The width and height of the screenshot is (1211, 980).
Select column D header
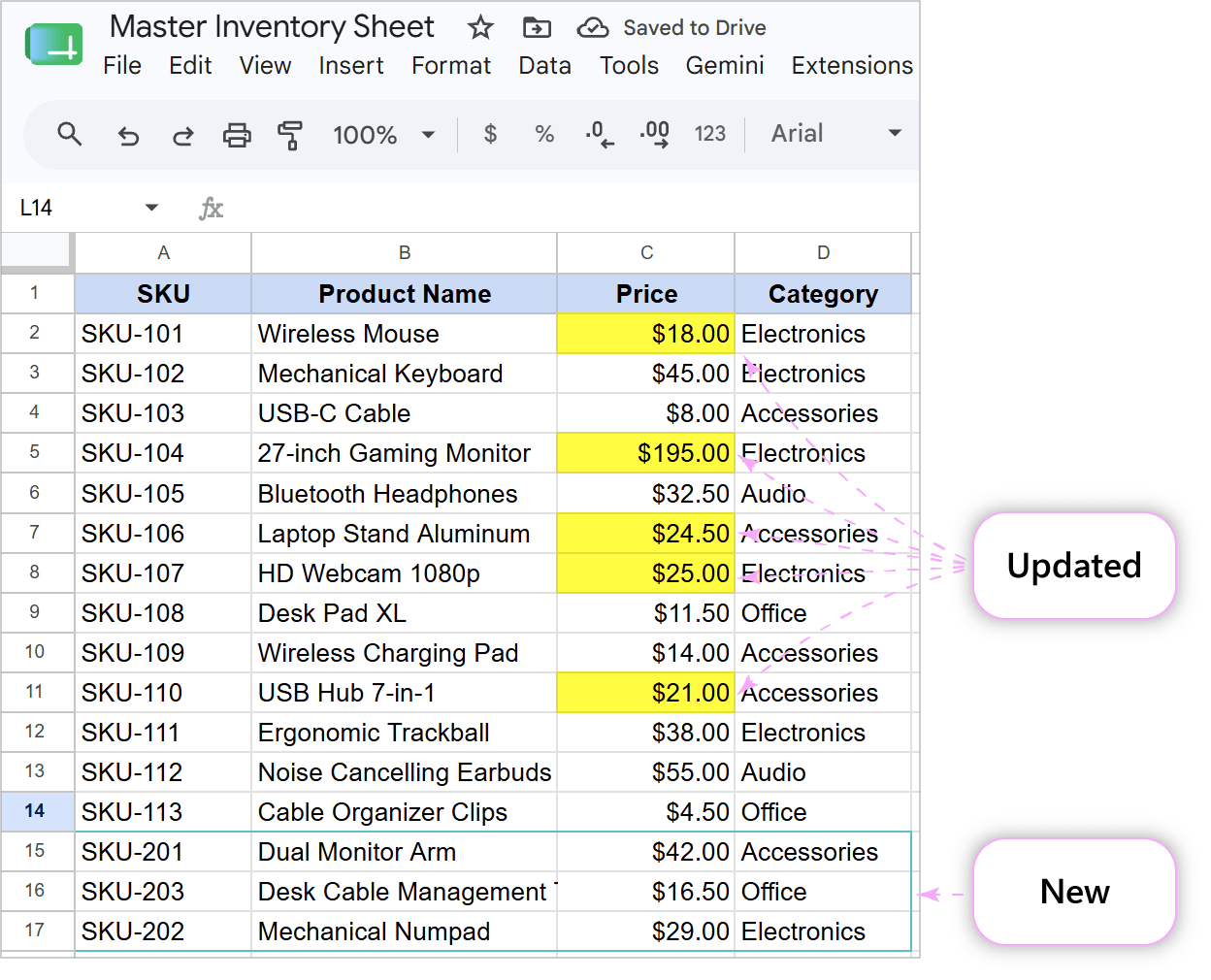pyautogui.click(x=823, y=253)
